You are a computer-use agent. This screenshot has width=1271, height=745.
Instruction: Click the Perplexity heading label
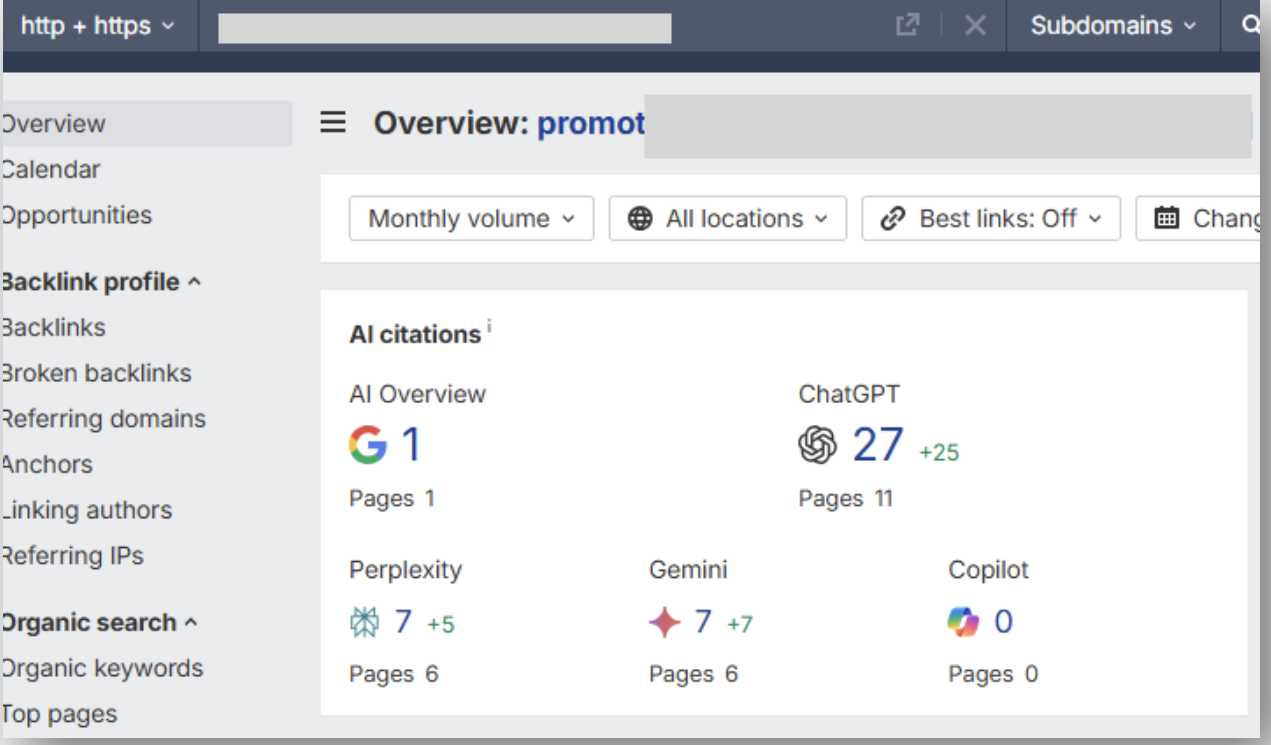(405, 571)
